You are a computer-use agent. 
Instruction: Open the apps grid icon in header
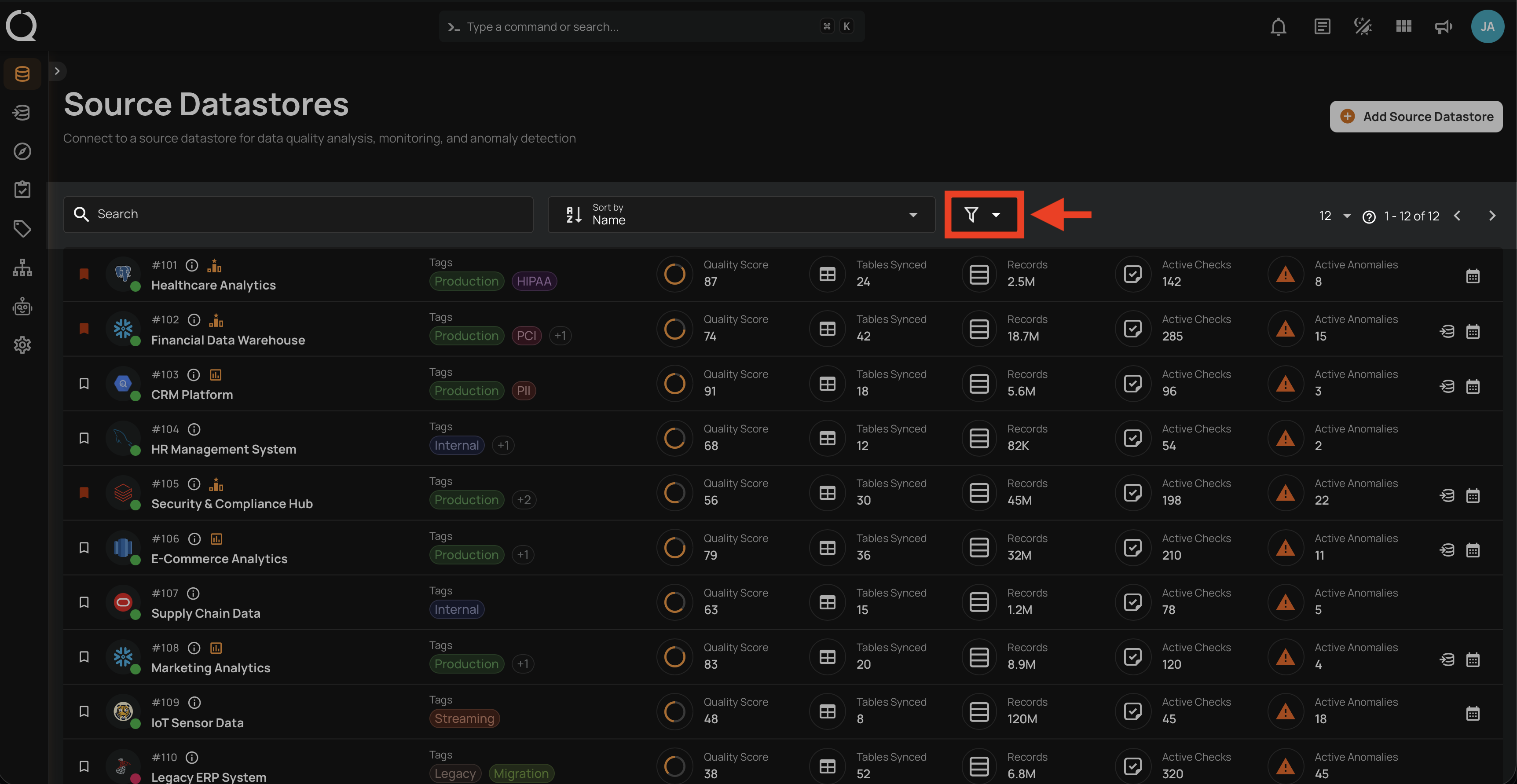tap(1403, 26)
